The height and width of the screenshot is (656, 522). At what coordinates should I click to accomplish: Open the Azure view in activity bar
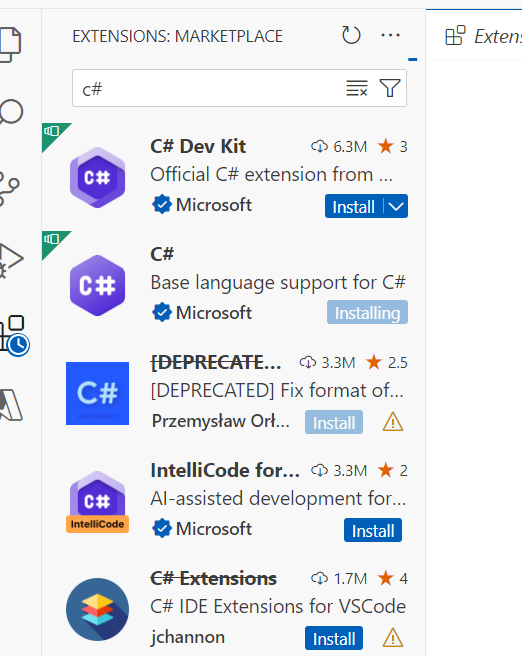(11, 404)
